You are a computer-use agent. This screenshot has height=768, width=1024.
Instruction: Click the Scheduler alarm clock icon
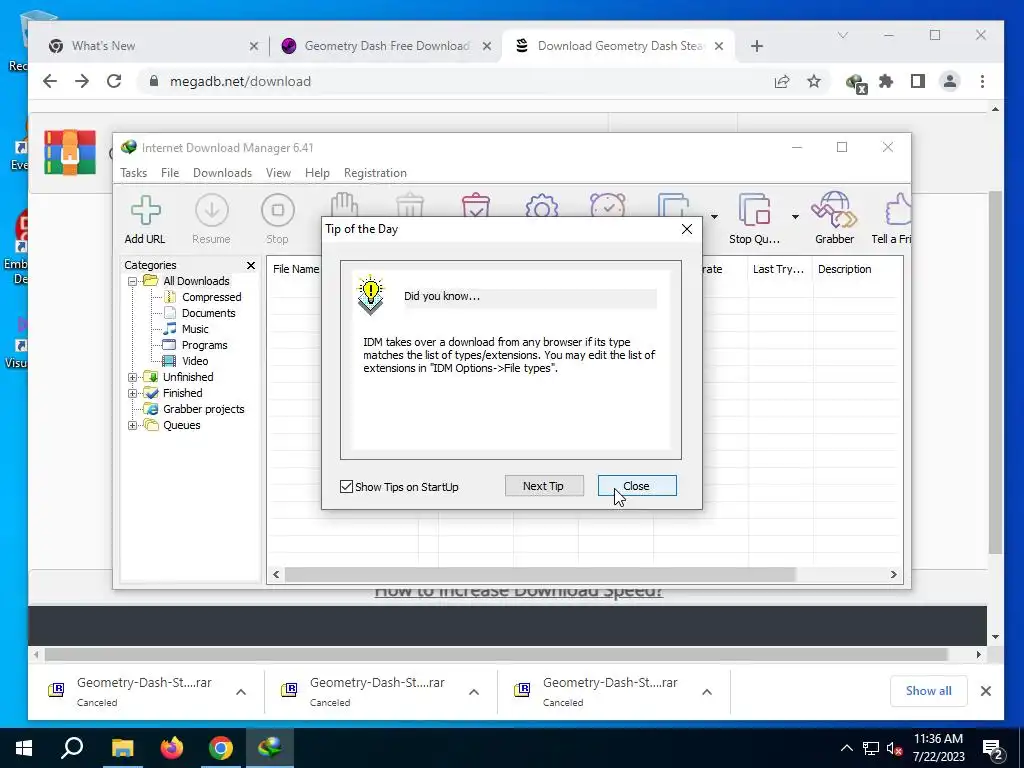coord(607,205)
